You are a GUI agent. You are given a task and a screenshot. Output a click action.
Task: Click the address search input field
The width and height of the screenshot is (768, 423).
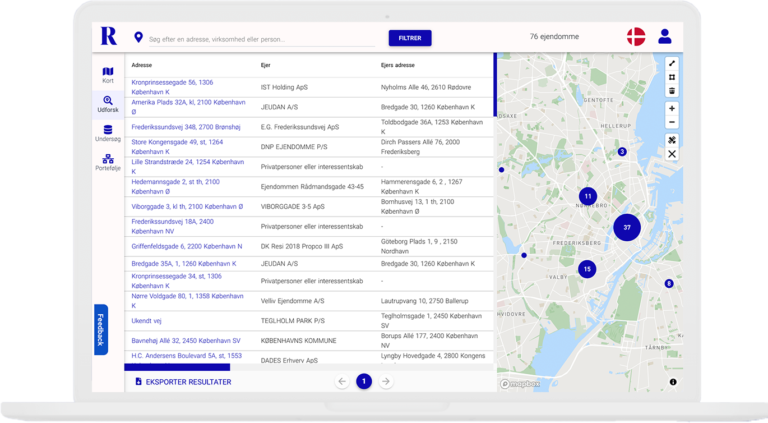[260, 38]
